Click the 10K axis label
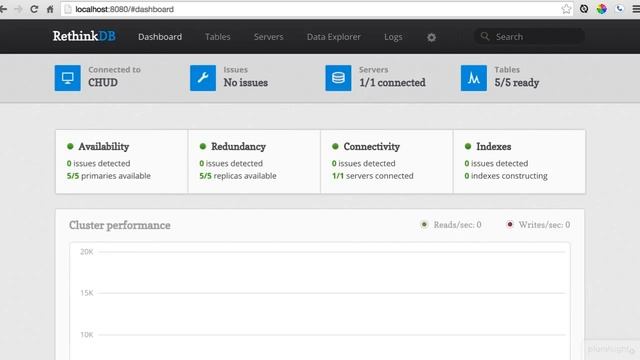The height and width of the screenshot is (360, 640). (87, 335)
